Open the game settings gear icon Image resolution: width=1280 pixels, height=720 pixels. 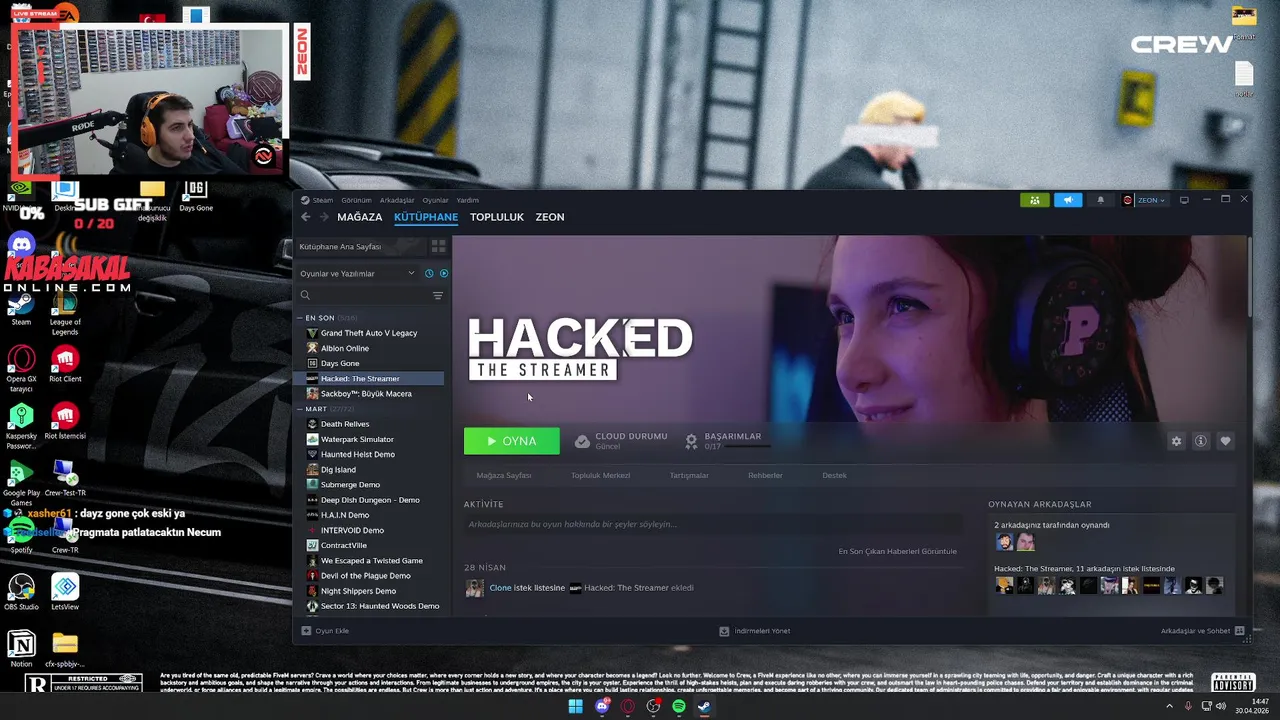tap(1176, 441)
